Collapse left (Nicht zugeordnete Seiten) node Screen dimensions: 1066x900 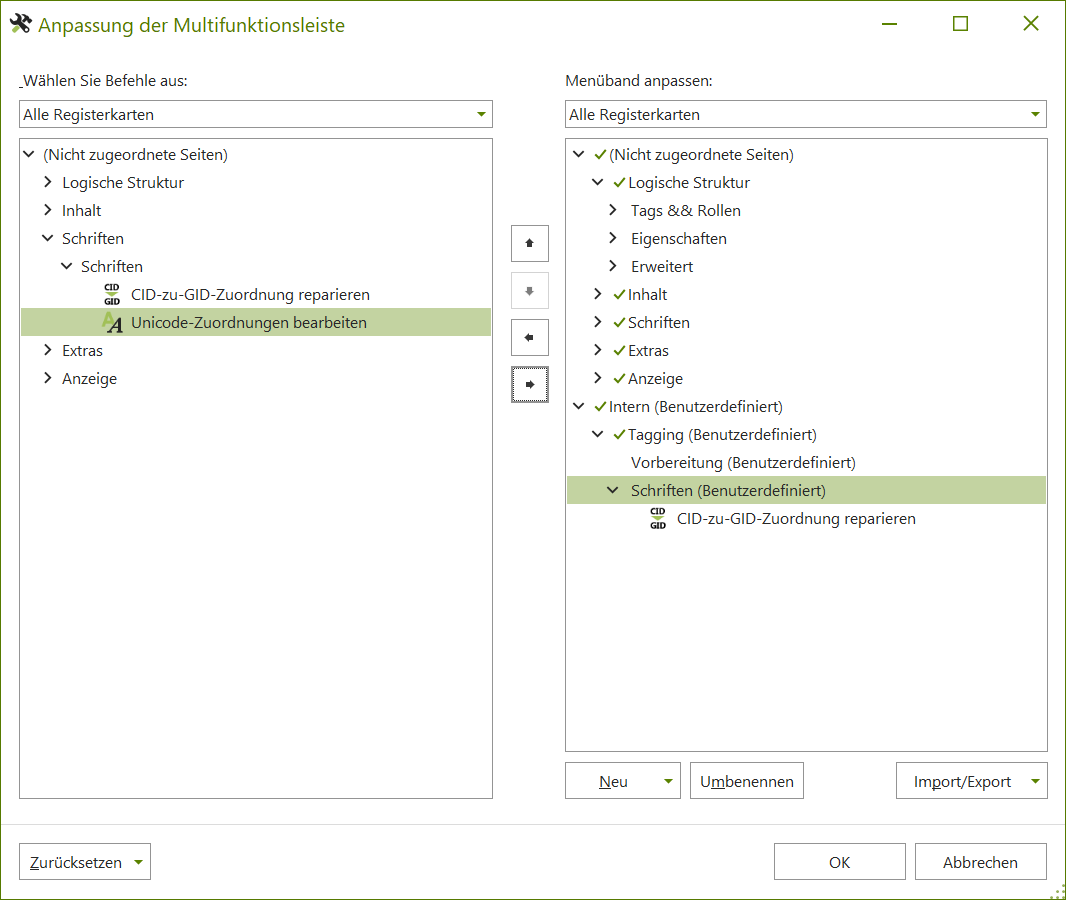29,154
